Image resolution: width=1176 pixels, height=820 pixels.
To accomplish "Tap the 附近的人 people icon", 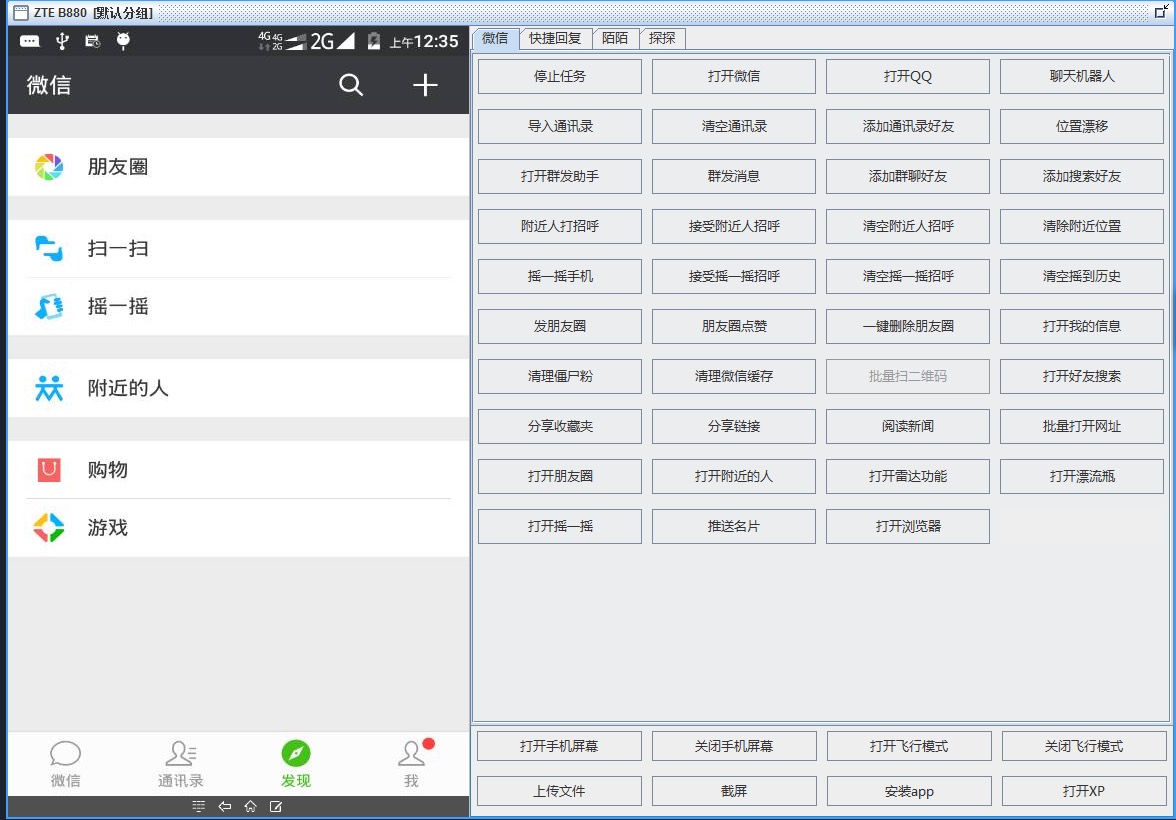I will click(49, 388).
